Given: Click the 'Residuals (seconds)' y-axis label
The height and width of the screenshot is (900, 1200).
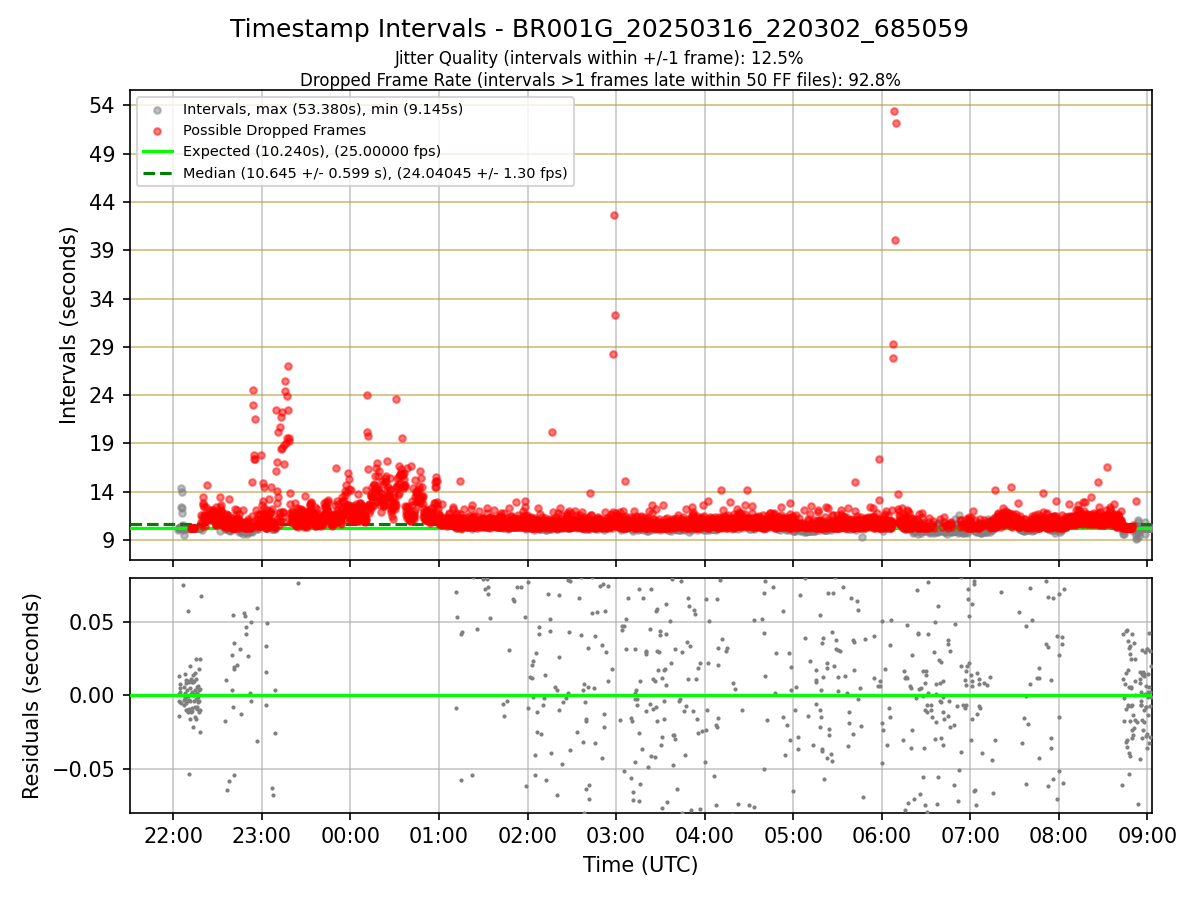Looking at the screenshot, I should pos(32,696).
